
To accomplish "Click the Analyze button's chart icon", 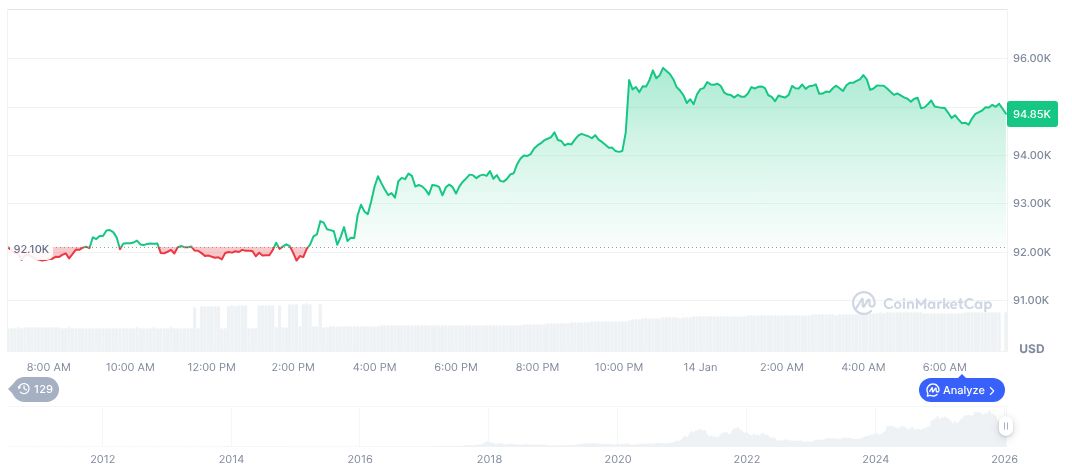I will [x=932, y=390].
